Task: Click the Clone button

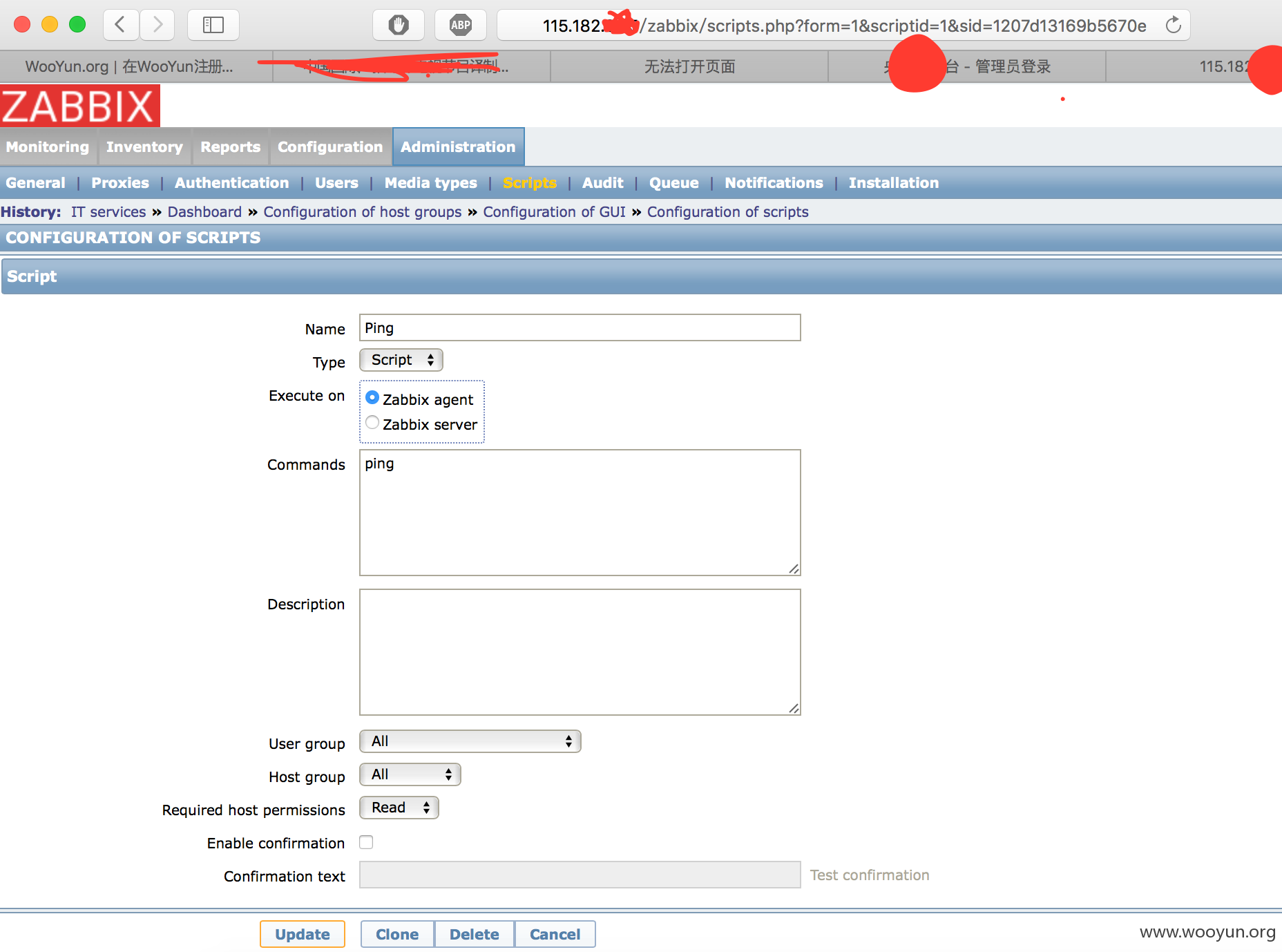Action: click(397, 934)
